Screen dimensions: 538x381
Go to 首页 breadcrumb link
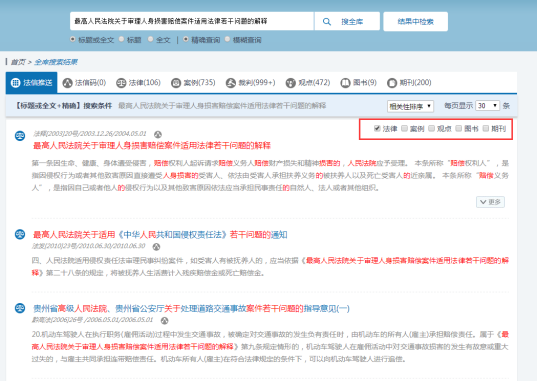click(18, 62)
